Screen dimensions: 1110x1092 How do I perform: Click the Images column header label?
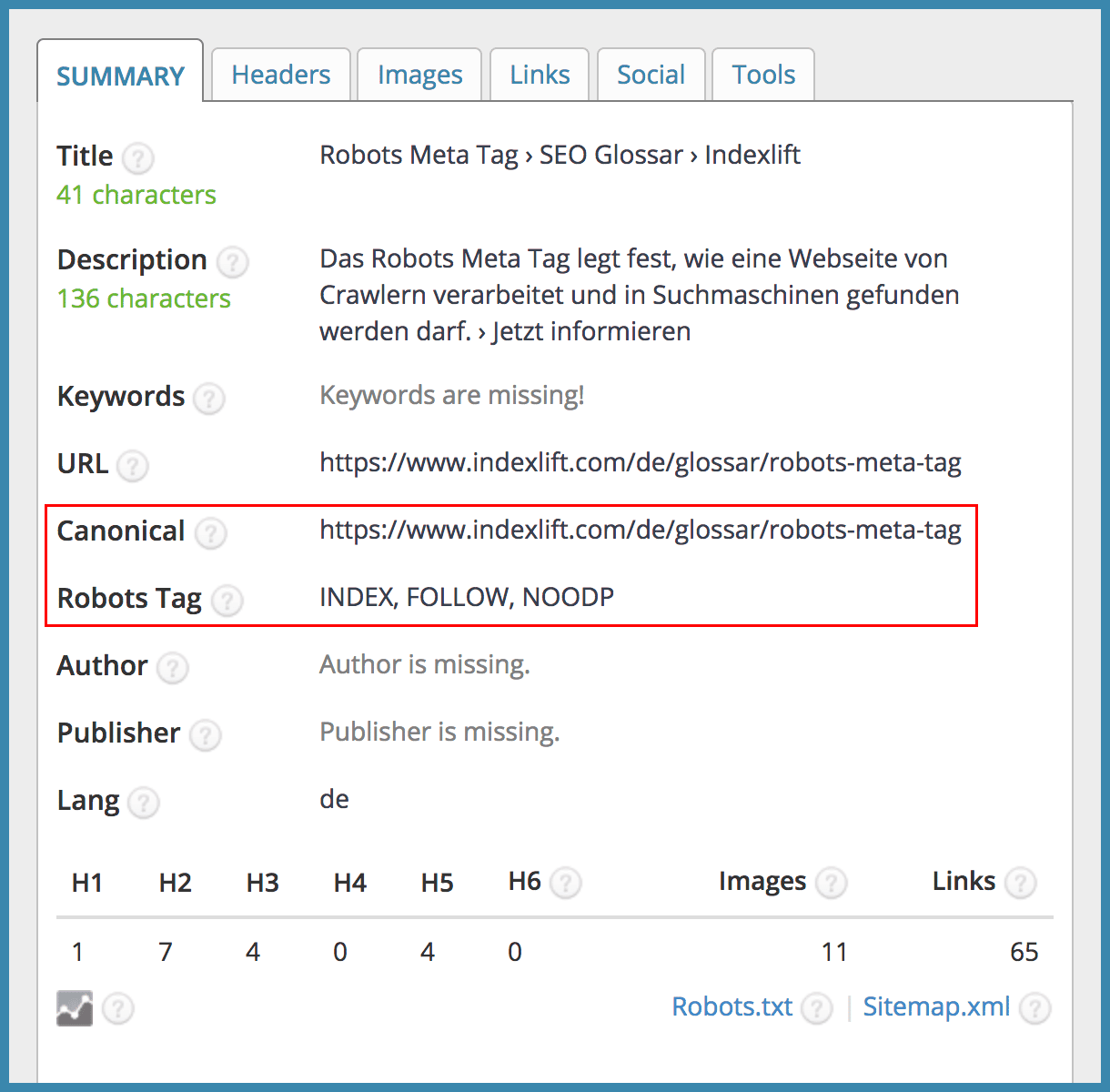click(762, 882)
